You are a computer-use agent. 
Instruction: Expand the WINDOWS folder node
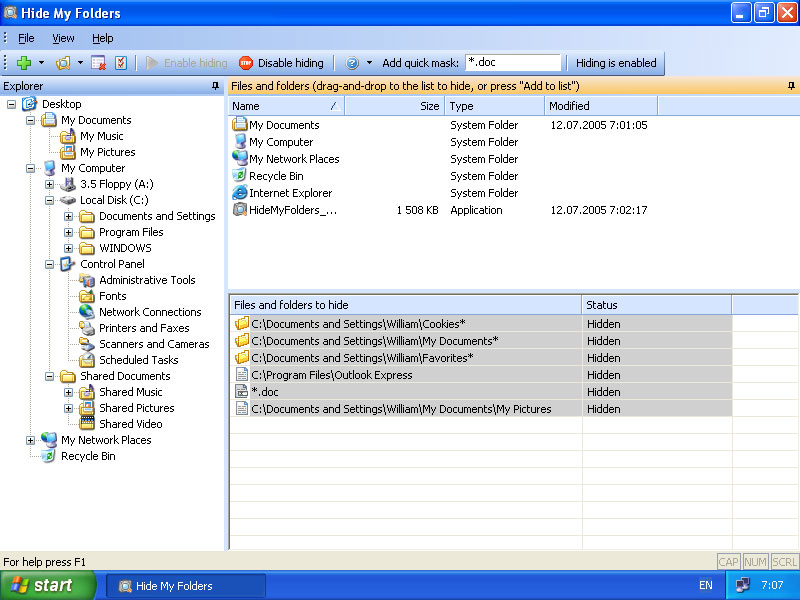pos(68,248)
